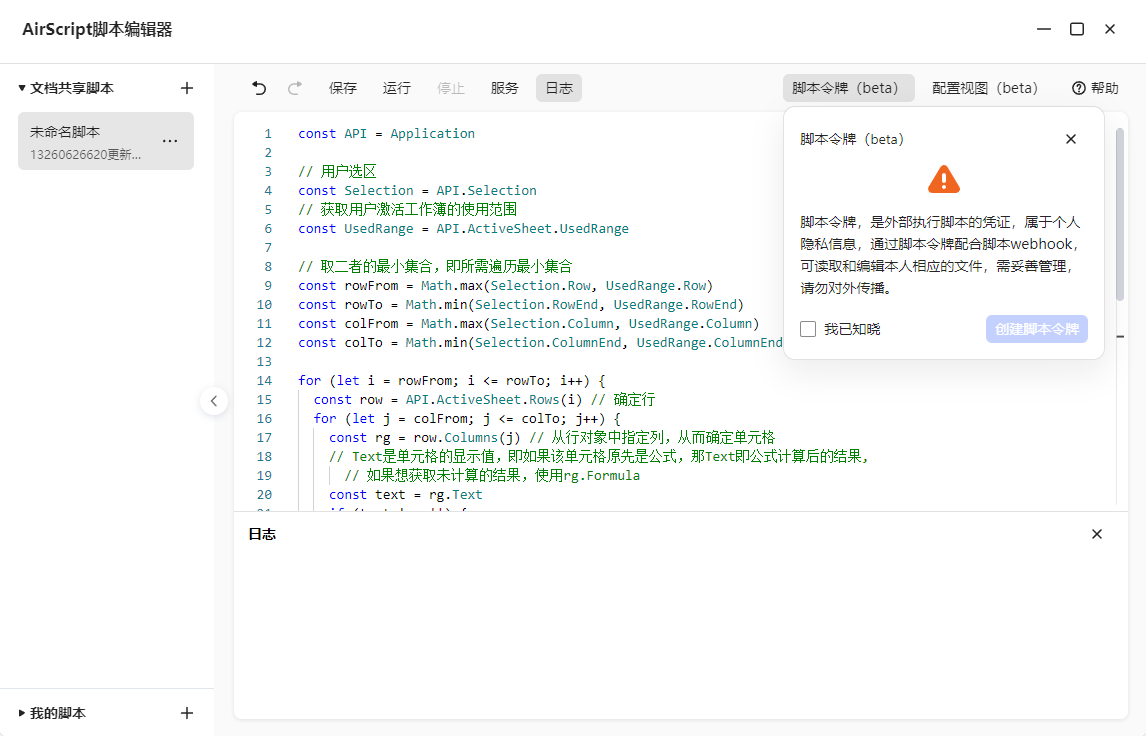Run the script with 运行

397,88
